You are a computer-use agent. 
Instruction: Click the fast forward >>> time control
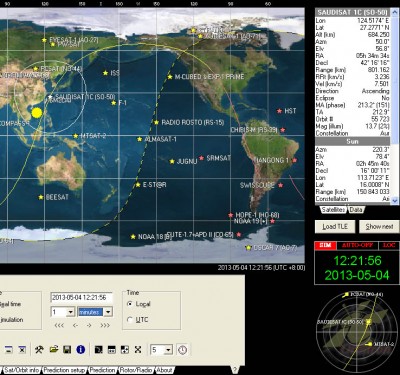point(105,325)
